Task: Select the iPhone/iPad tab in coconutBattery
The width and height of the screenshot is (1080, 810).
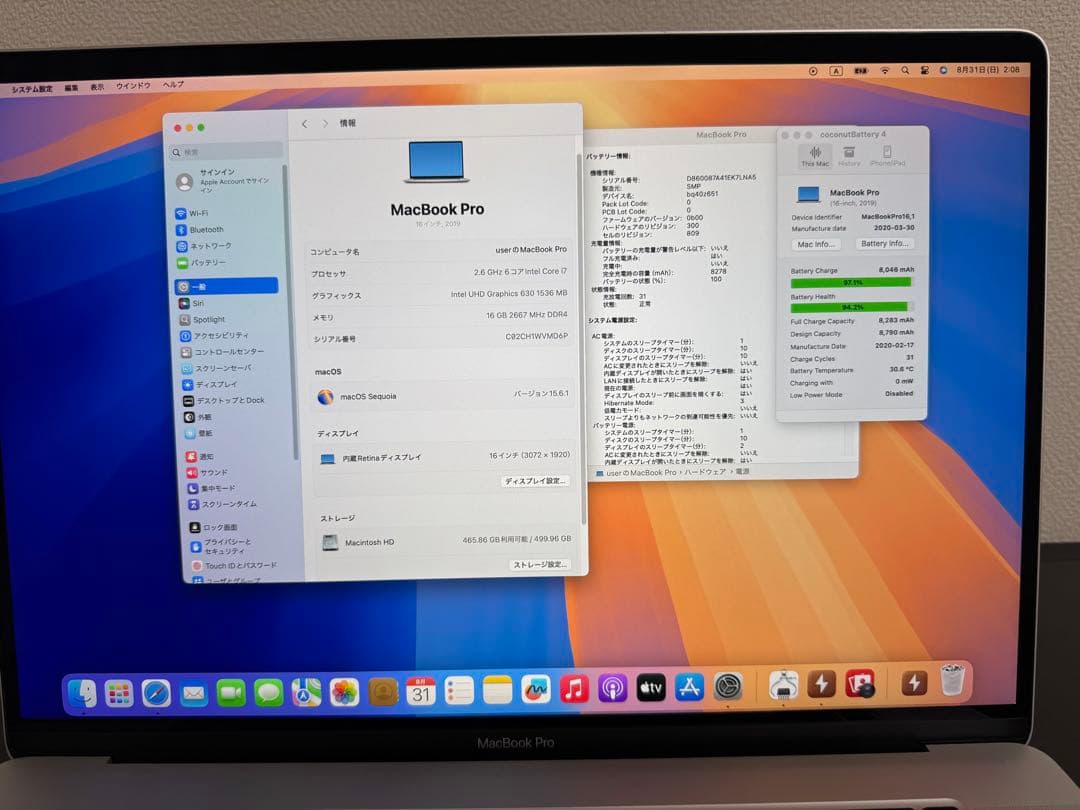Action: point(886,158)
